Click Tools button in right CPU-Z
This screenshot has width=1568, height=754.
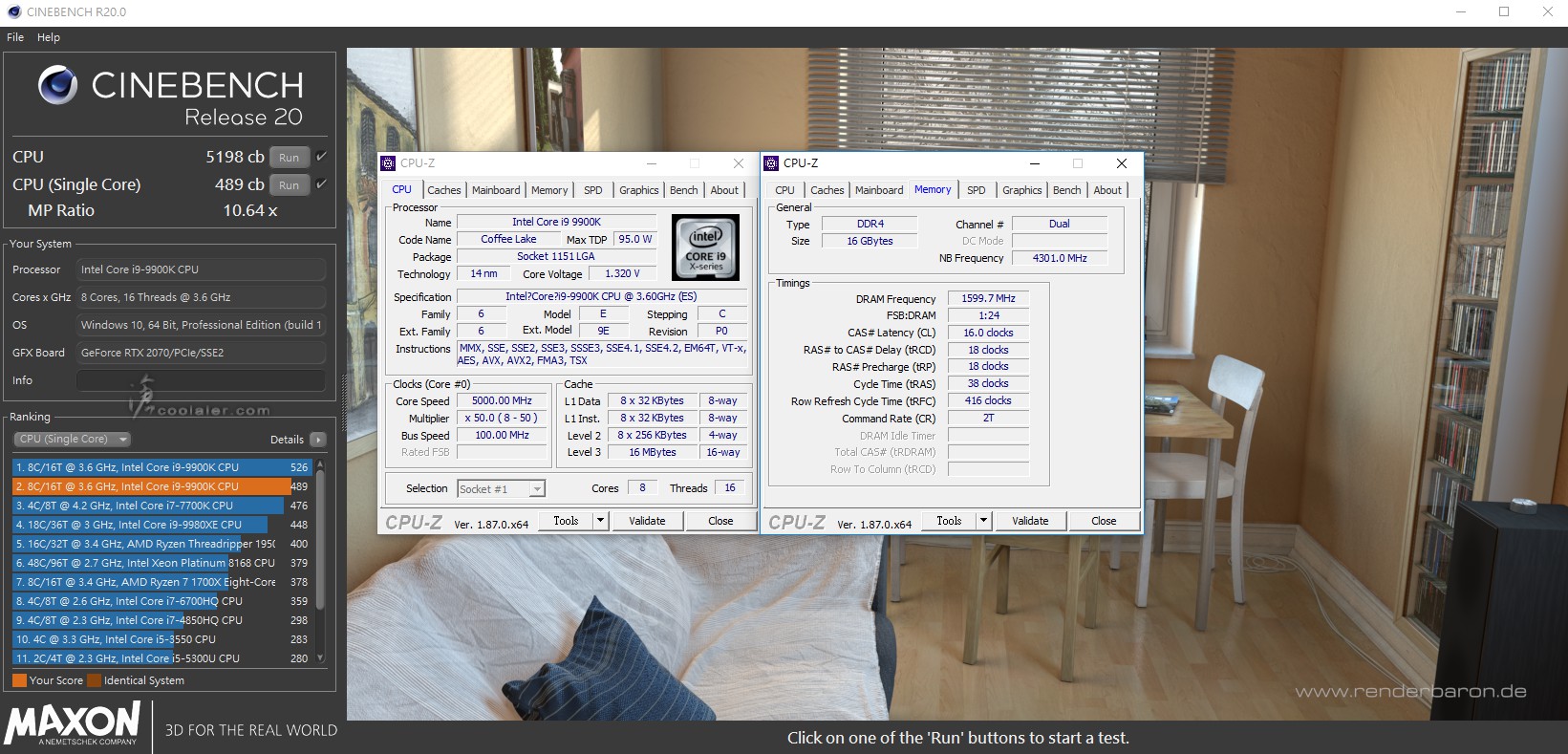tap(949, 521)
